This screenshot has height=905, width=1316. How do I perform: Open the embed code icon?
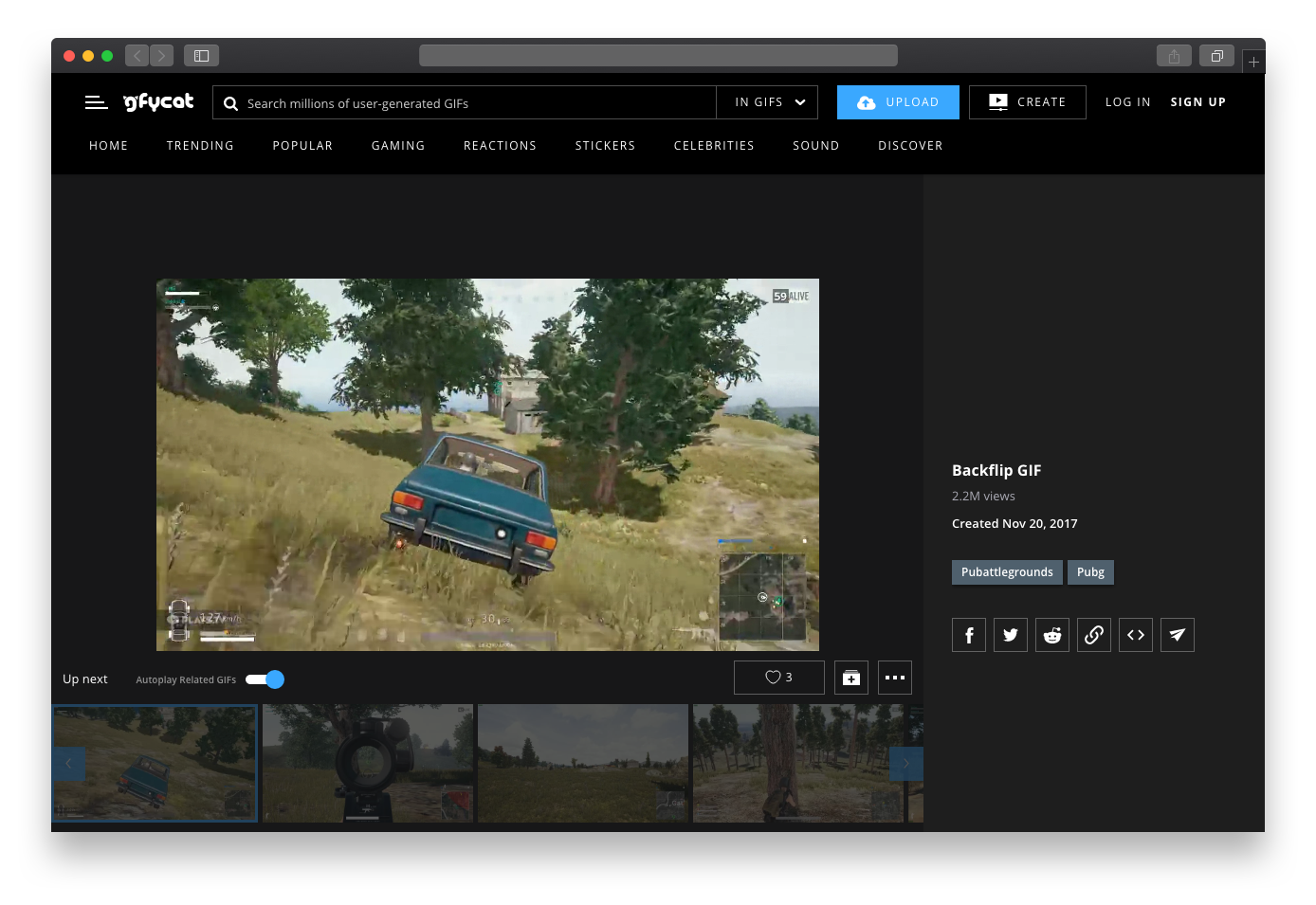click(1136, 635)
